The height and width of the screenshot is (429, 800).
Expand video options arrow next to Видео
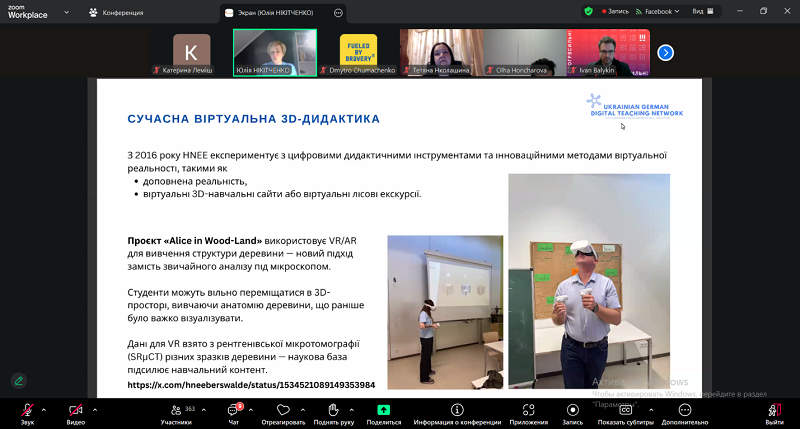(x=96, y=408)
